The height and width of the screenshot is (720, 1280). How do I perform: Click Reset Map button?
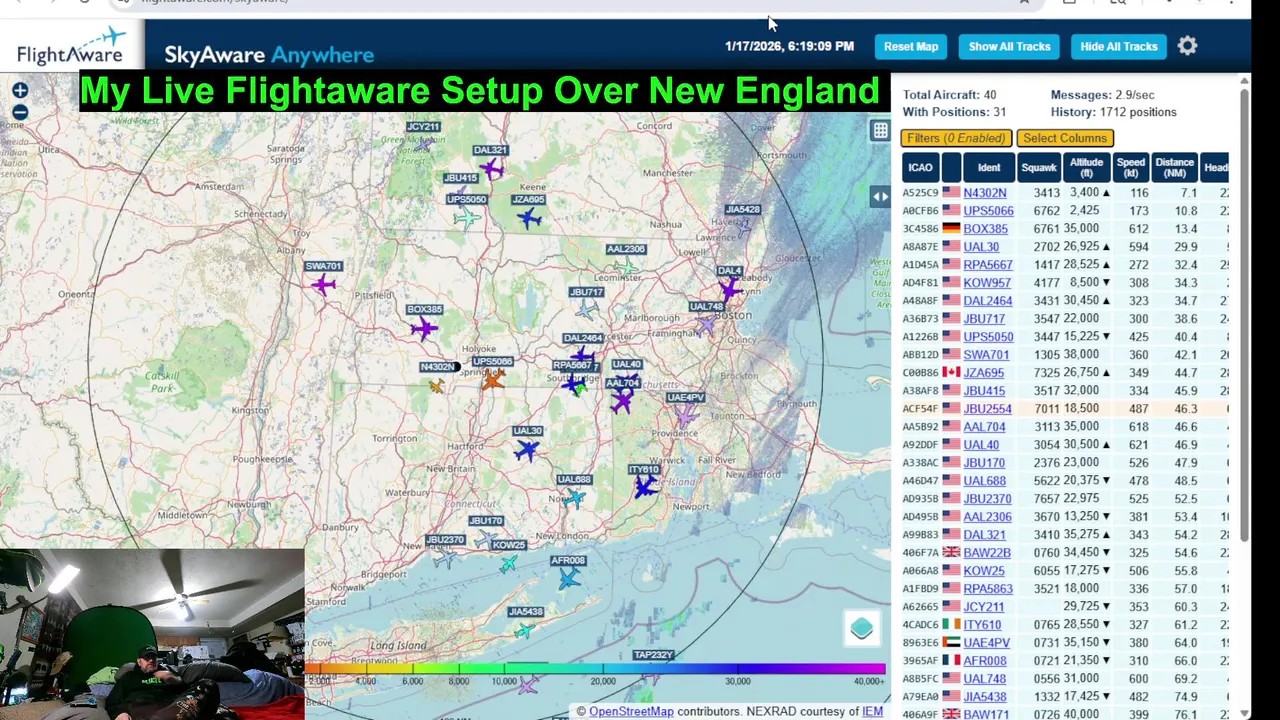click(911, 46)
